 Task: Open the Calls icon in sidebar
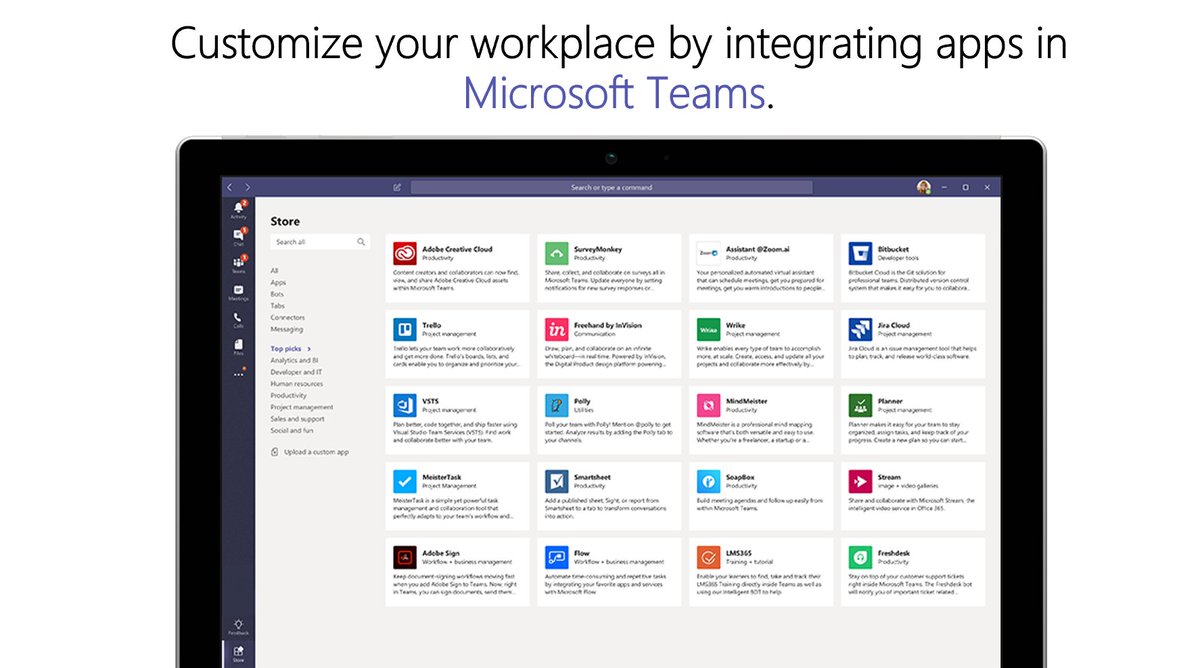point(238,319)
